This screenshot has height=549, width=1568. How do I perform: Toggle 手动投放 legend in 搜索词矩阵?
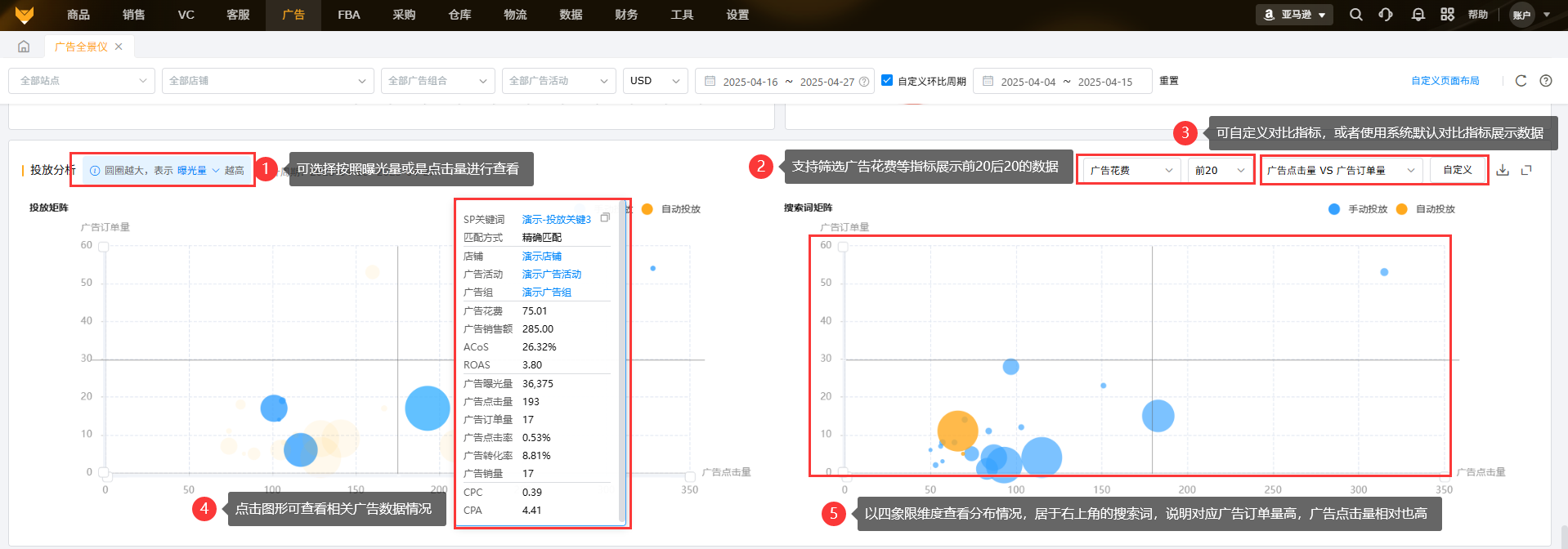pyautogui.click(x=1358, y=209)
